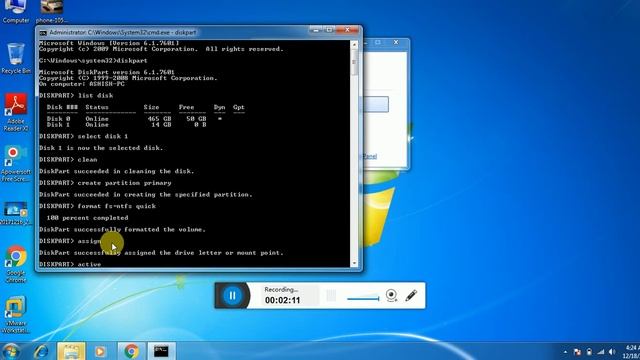Launch Google Chrome from desktop shortcut
The image size is (640, 360).
[16, 264]
